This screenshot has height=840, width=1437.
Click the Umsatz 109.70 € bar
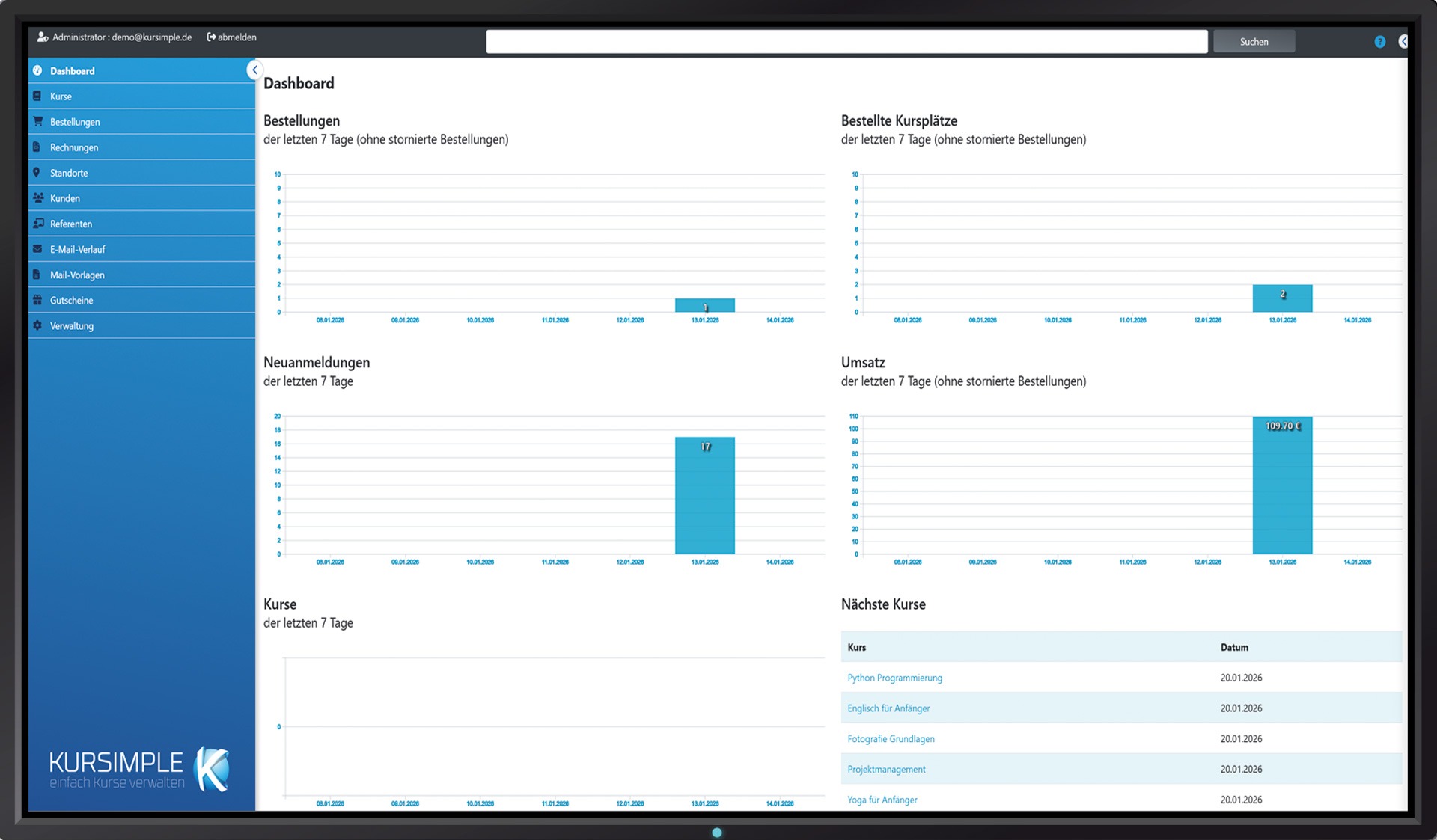(x=1282, y=486)
